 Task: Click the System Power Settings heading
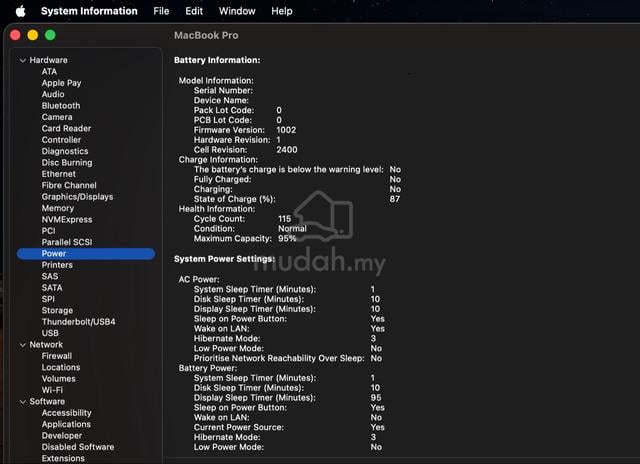tap(224, 259)
